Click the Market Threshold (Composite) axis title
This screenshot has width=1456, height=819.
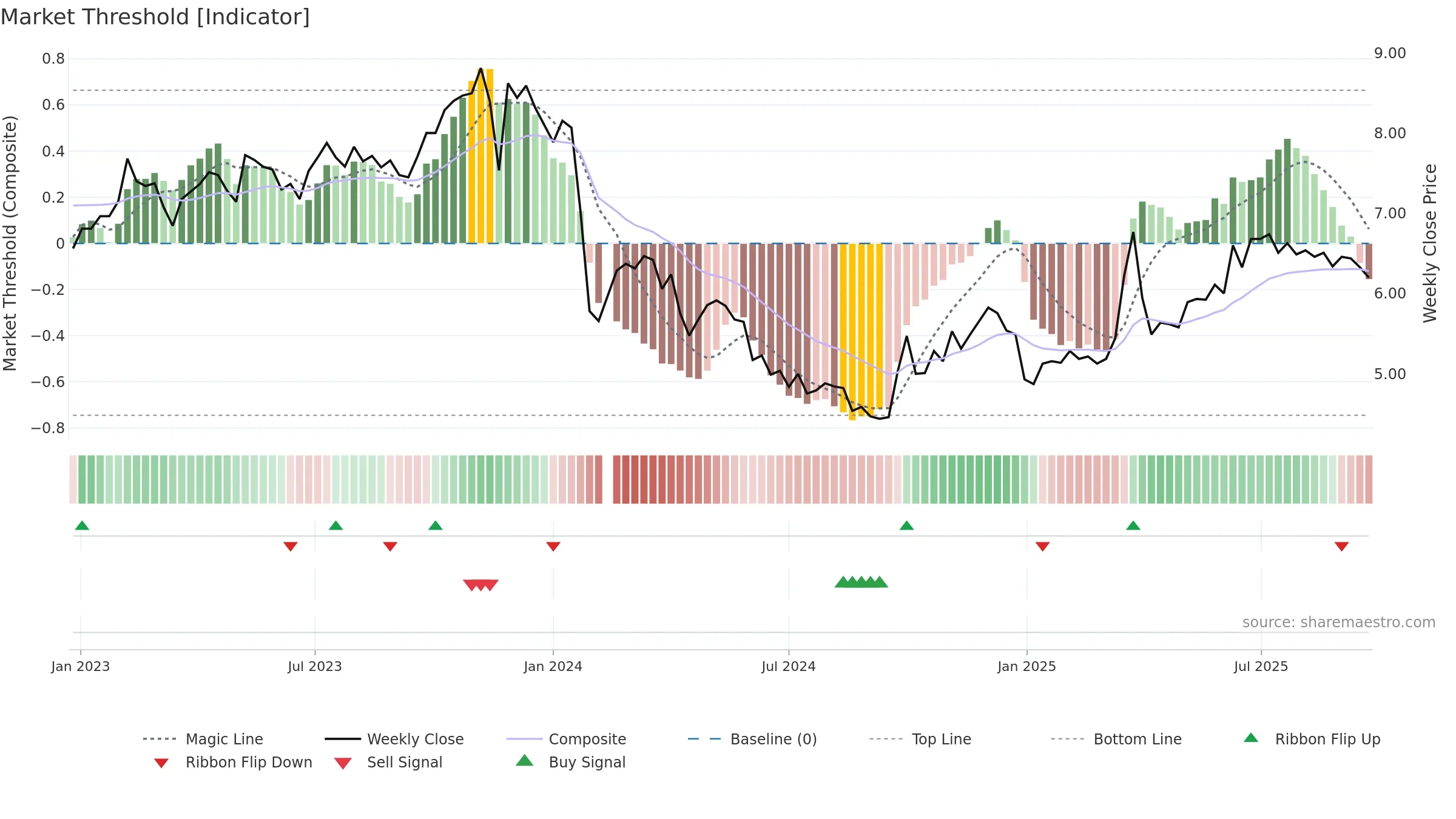[x=10, y=243]
